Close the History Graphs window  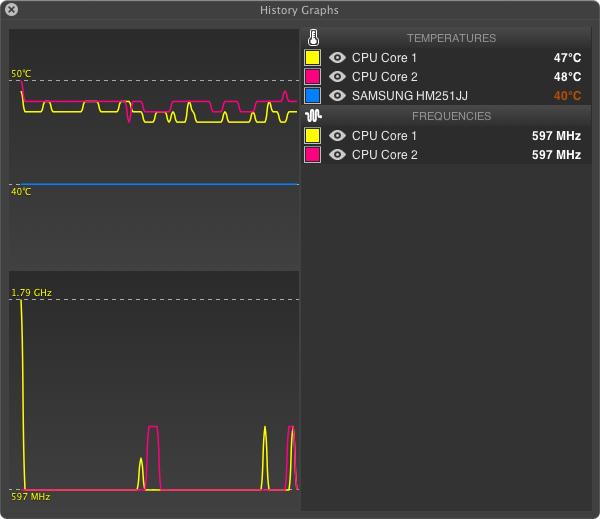(11, 10)
